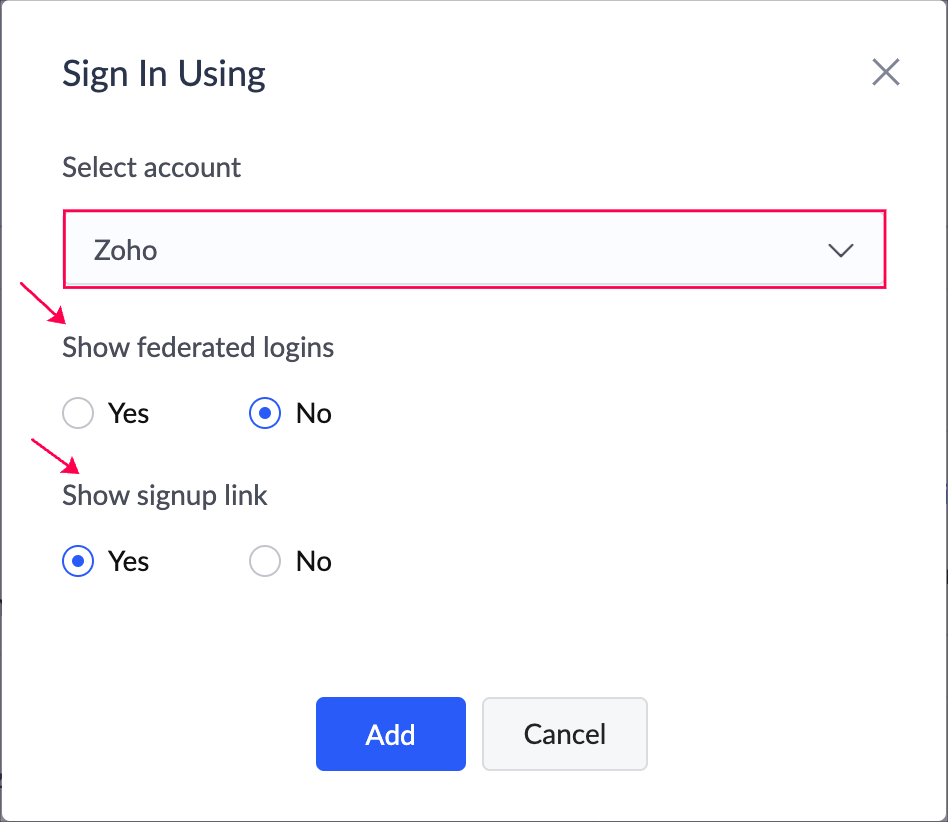Click the Yes label under signup link
Screen dimensions: 948x822
128,561
